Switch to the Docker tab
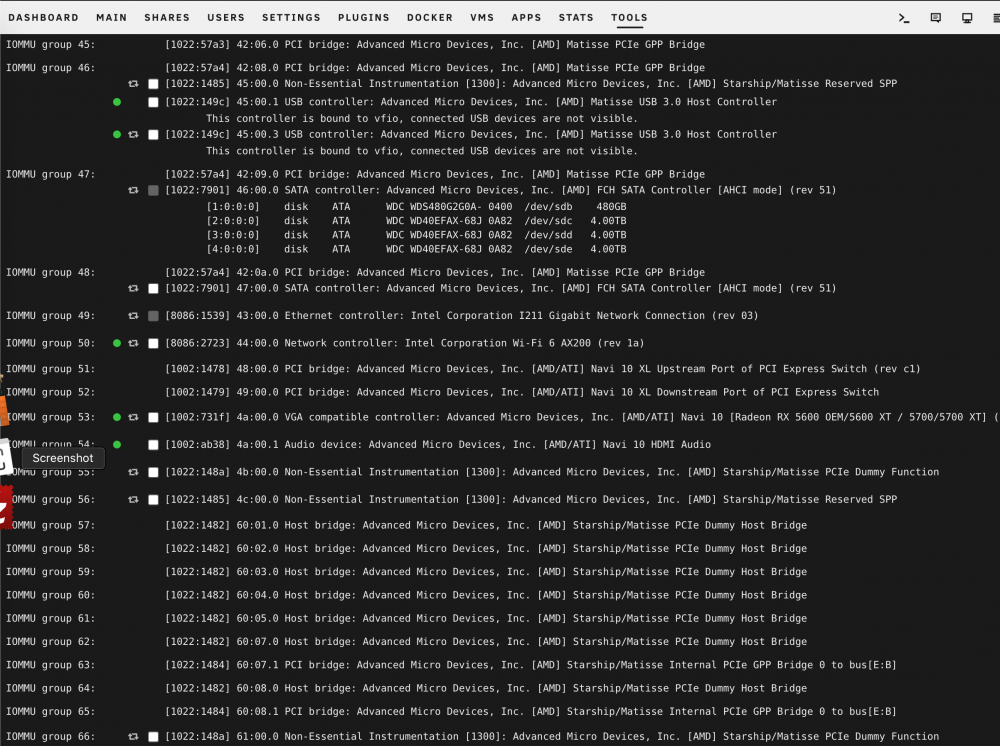The width and height of the screenshot is (1000, 746). 430,18
